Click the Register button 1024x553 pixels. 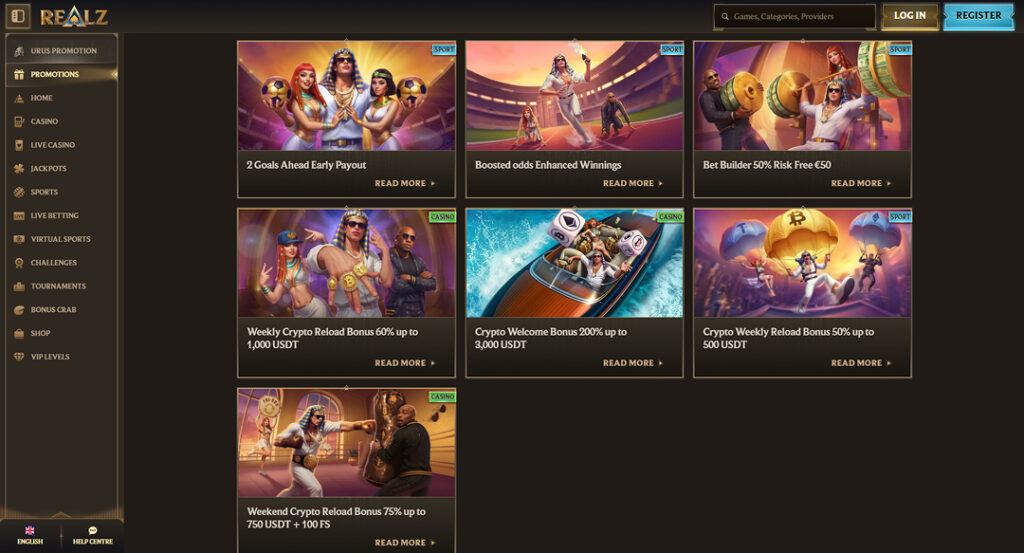pyautogui.click(x=978, y=16)
